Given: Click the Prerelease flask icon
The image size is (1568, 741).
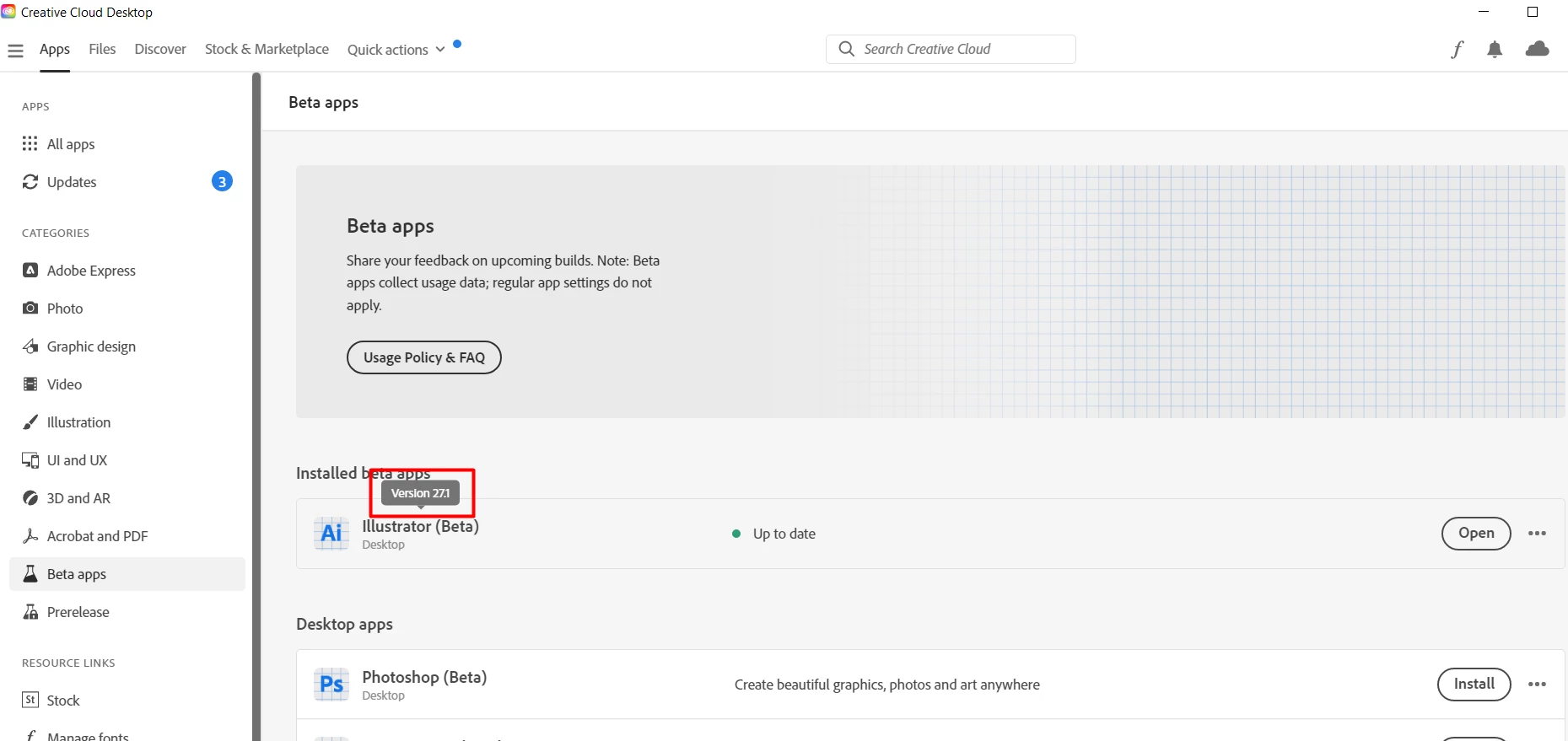Looking at the screenshot, I should 30,611.
